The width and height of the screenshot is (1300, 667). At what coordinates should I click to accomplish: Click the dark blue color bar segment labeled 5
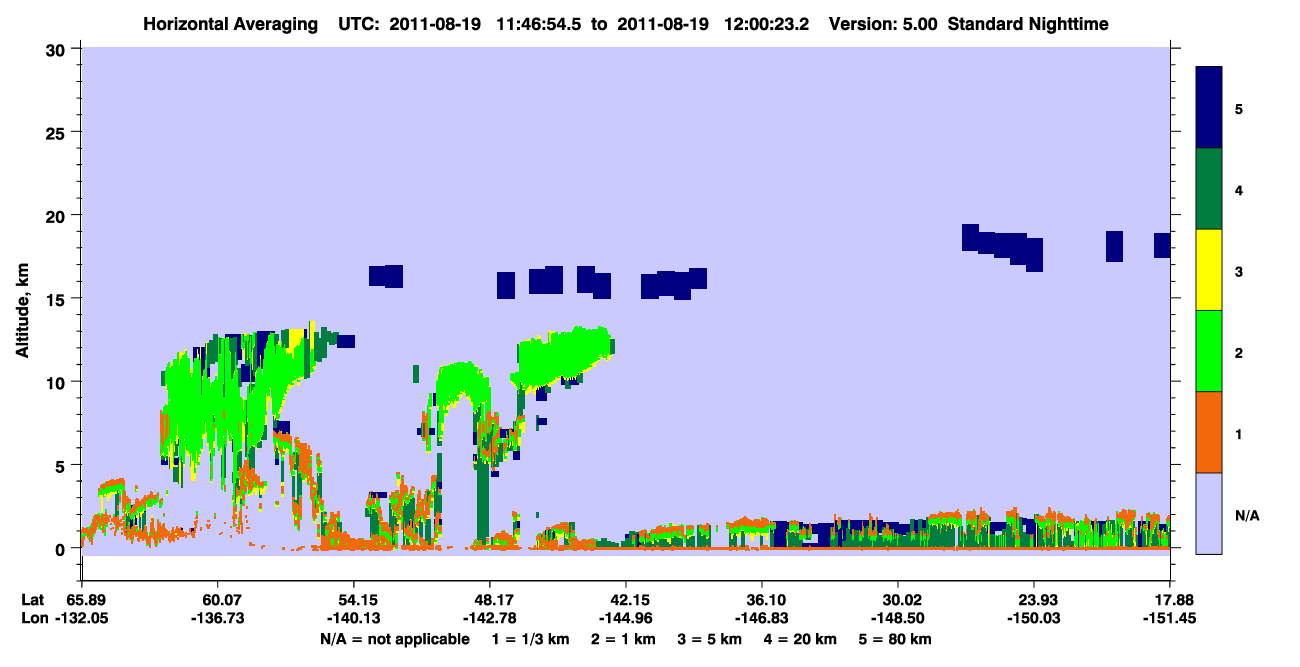point(1209,108)
